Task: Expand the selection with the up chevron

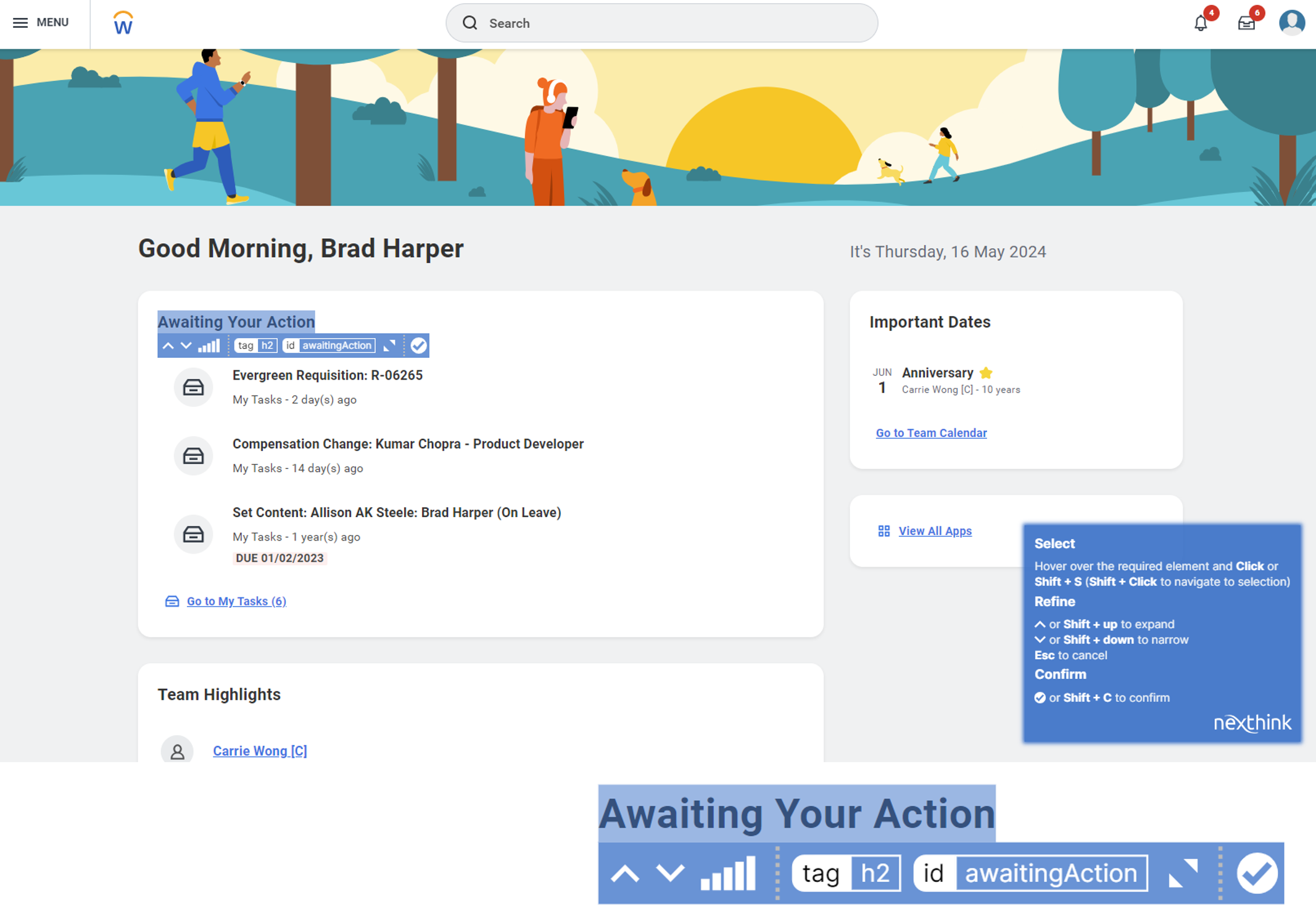Action: click(168, 346)
